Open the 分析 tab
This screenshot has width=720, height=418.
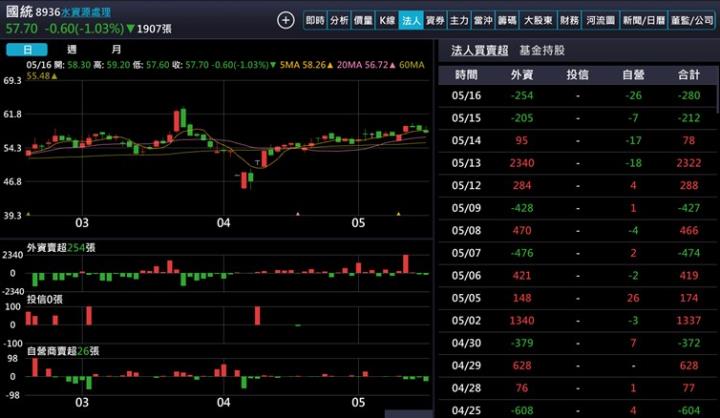pyautogui.click(x=339, y=20)
